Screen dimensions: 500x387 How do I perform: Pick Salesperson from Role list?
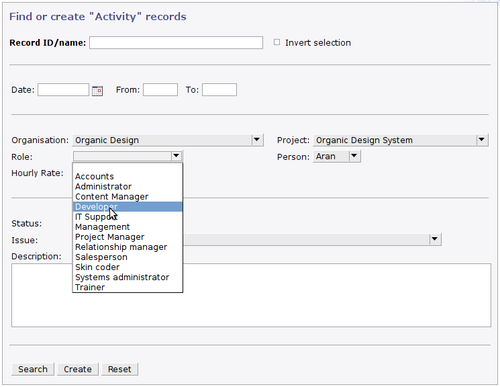[127, 257]
